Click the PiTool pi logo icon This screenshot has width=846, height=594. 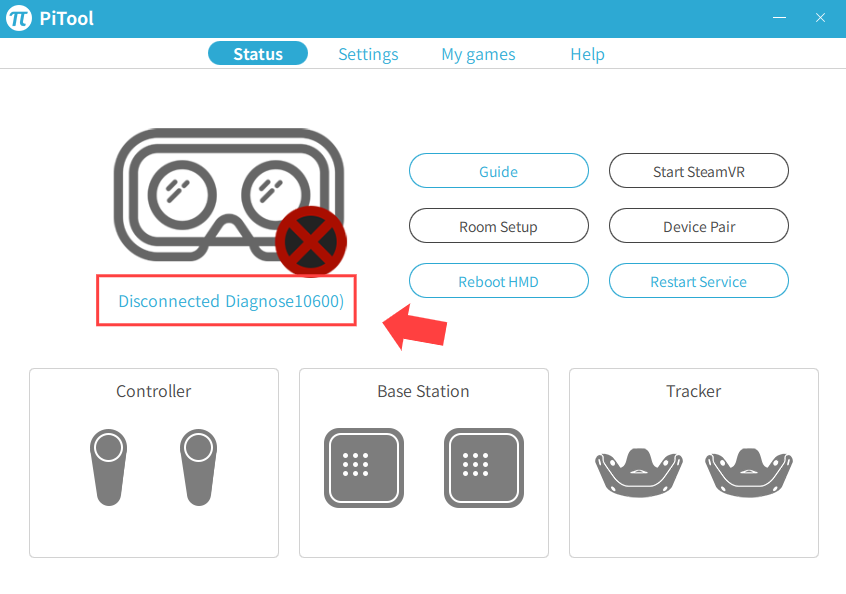coord(19,18)
